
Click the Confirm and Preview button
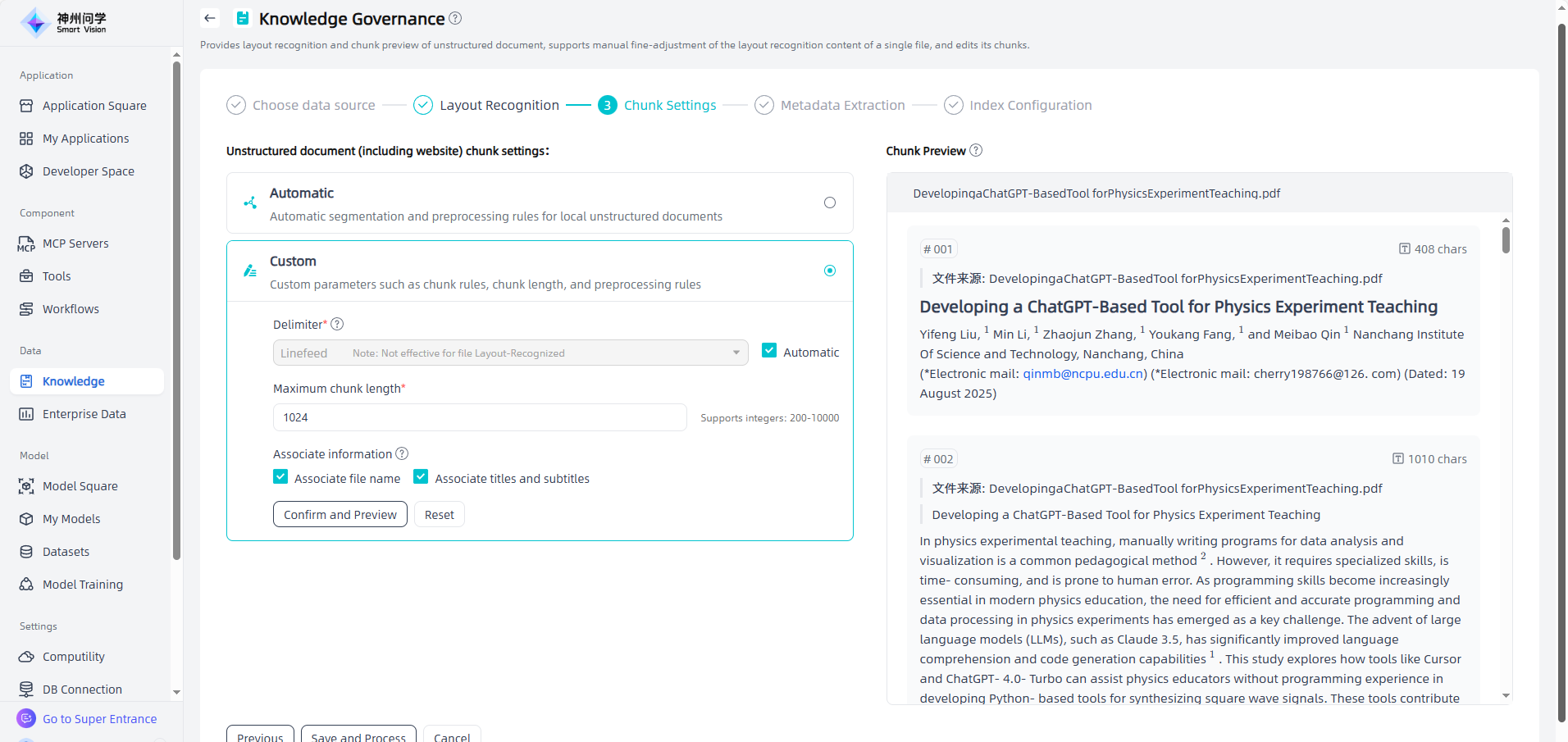pos(340,514)
